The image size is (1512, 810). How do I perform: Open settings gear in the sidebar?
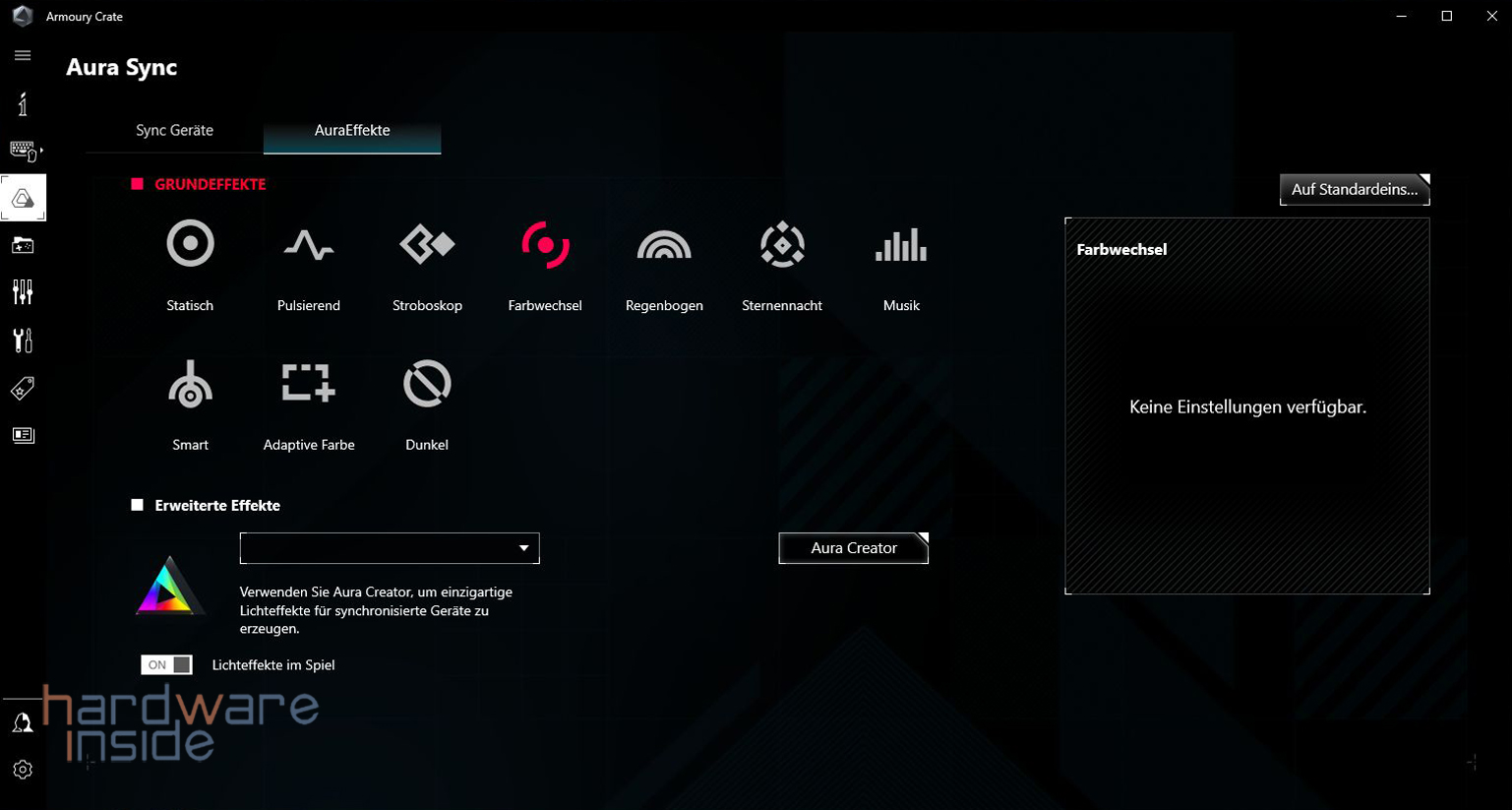click(23, 770)
